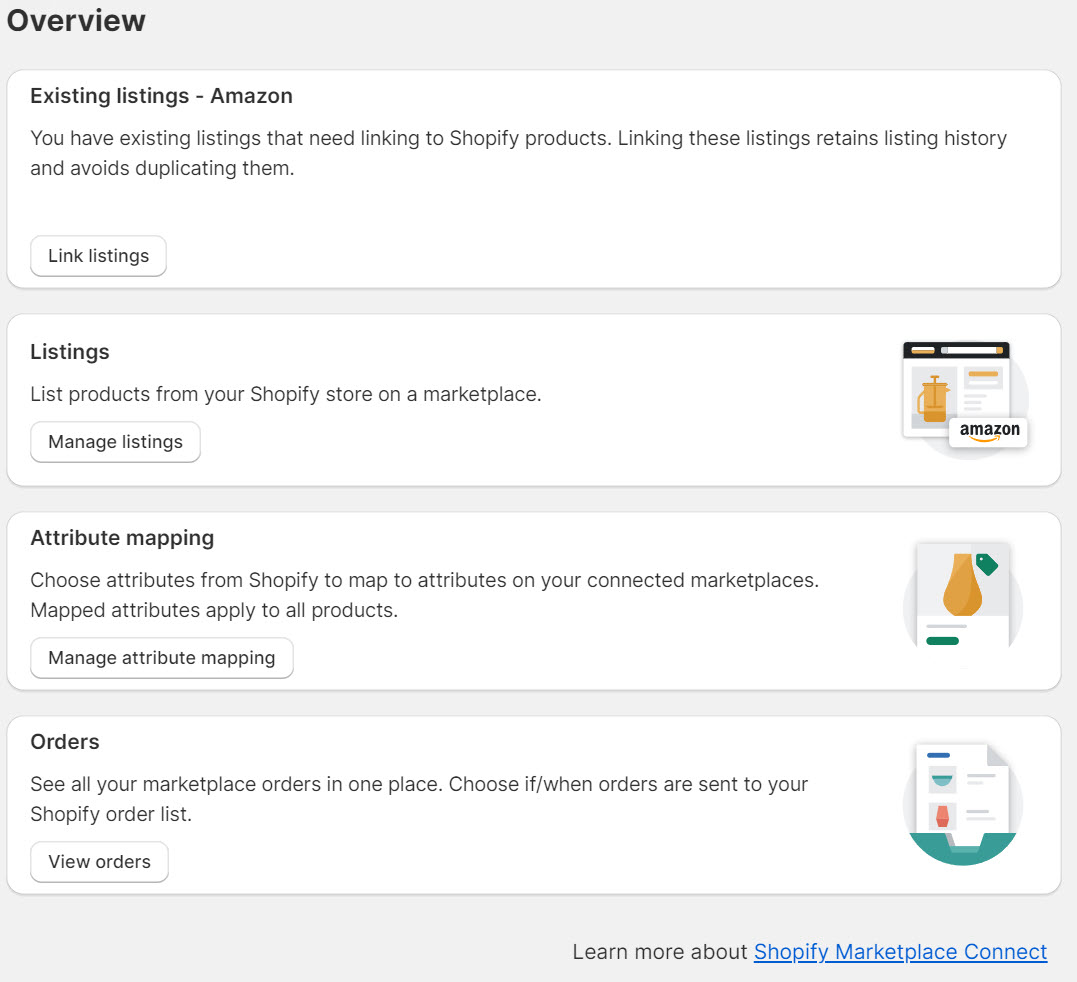
Task: Open Manage listings
Action: coord(115,442)
